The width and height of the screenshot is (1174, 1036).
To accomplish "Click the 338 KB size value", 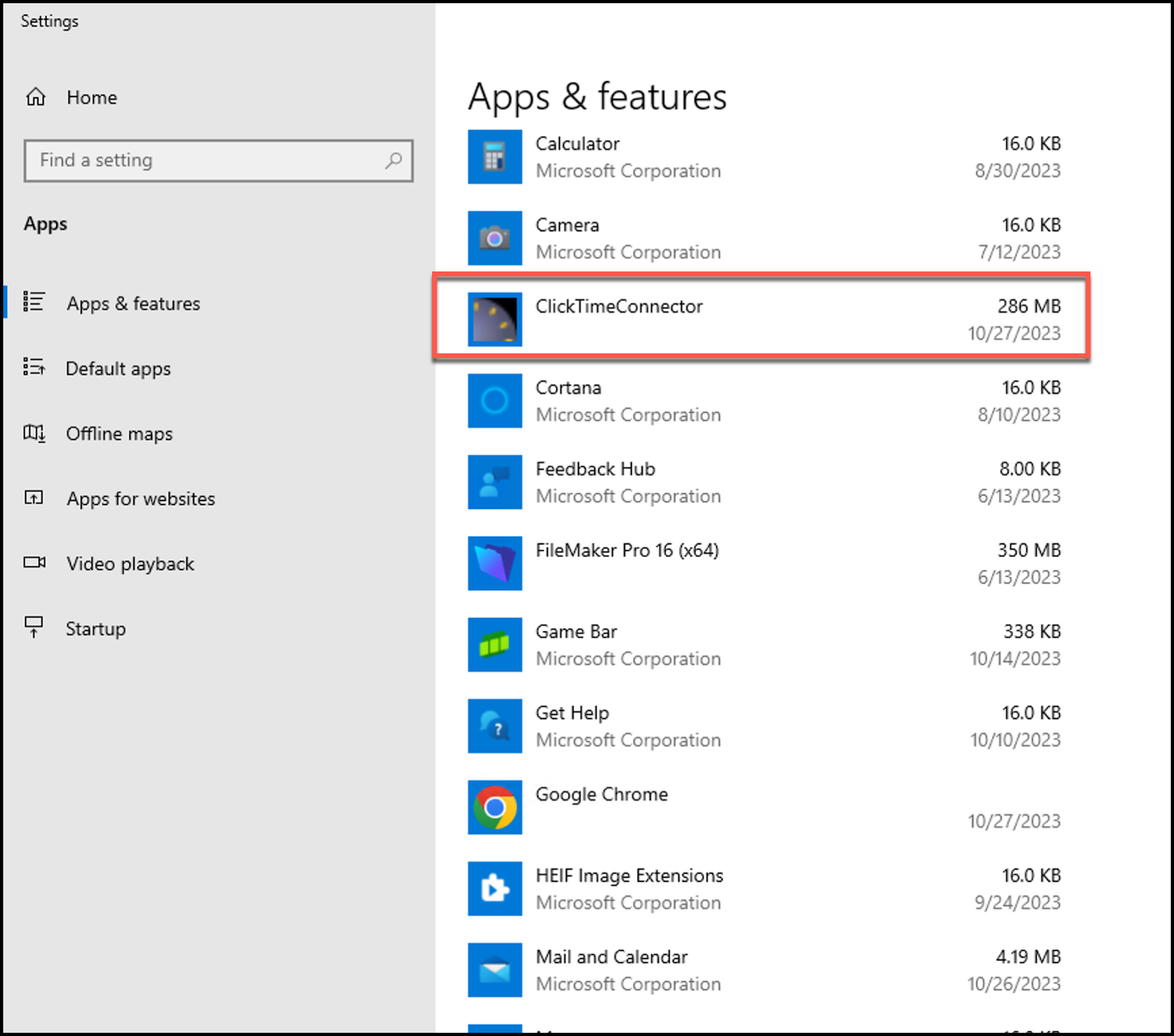I will click(x=1032, y=632).
